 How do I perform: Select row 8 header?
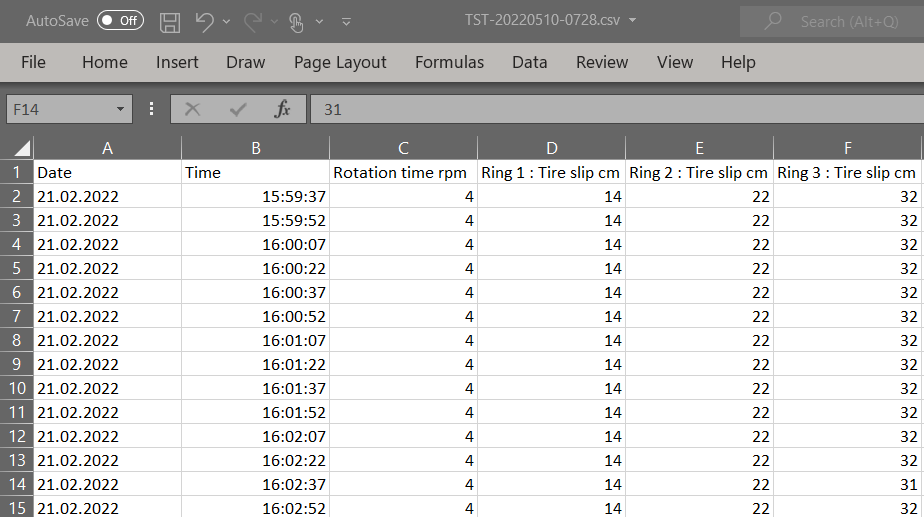[16, 340]
